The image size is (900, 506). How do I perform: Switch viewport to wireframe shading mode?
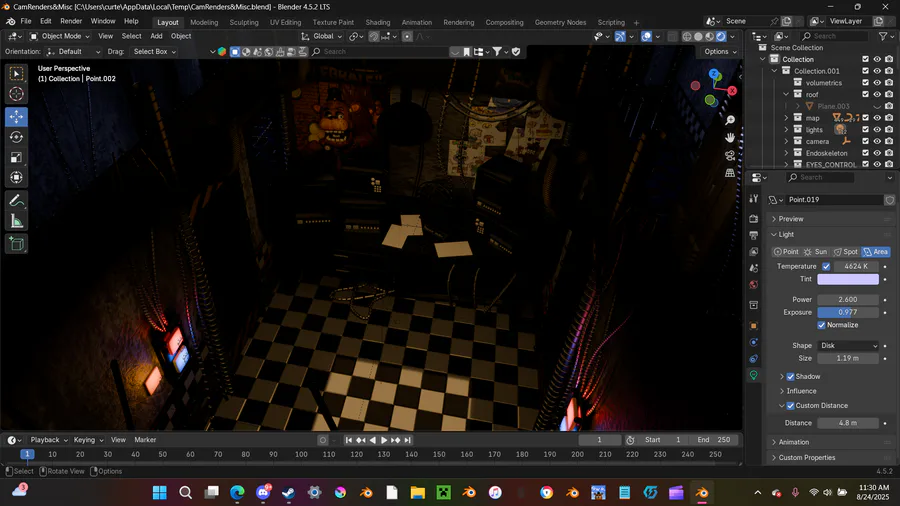click(x=687, y=36)
